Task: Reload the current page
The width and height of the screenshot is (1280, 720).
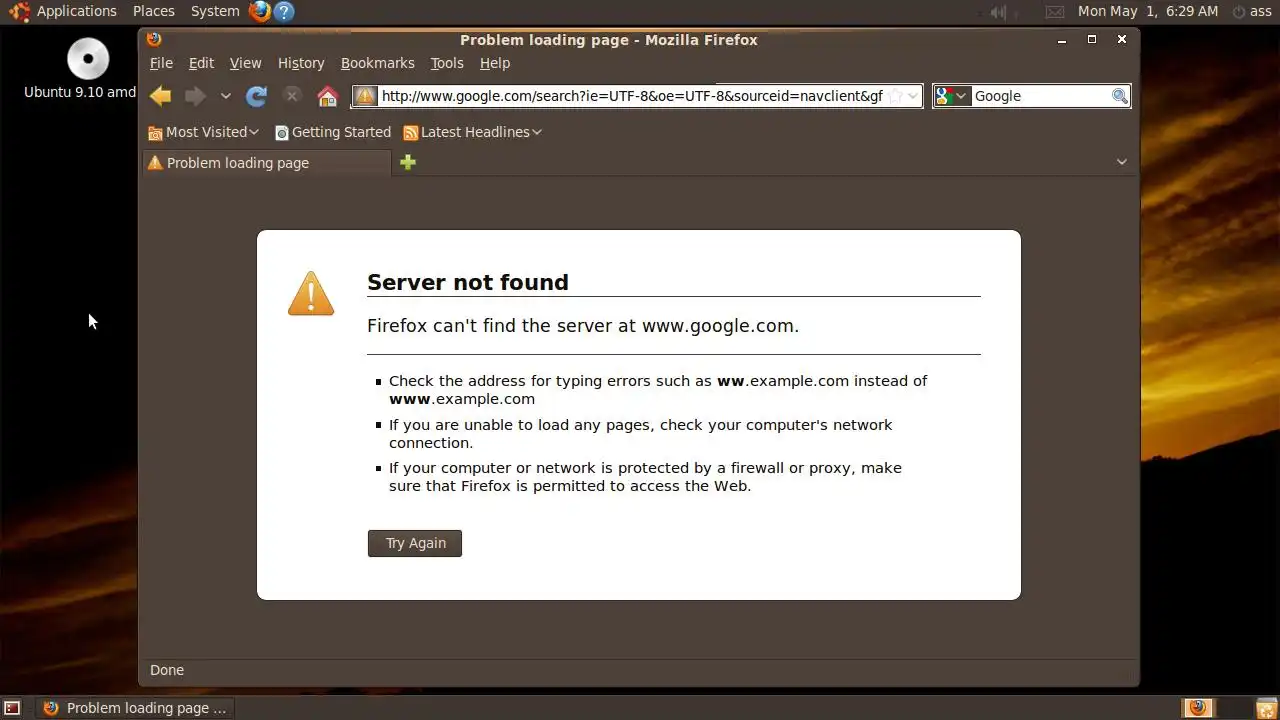Action: [257, 96]
